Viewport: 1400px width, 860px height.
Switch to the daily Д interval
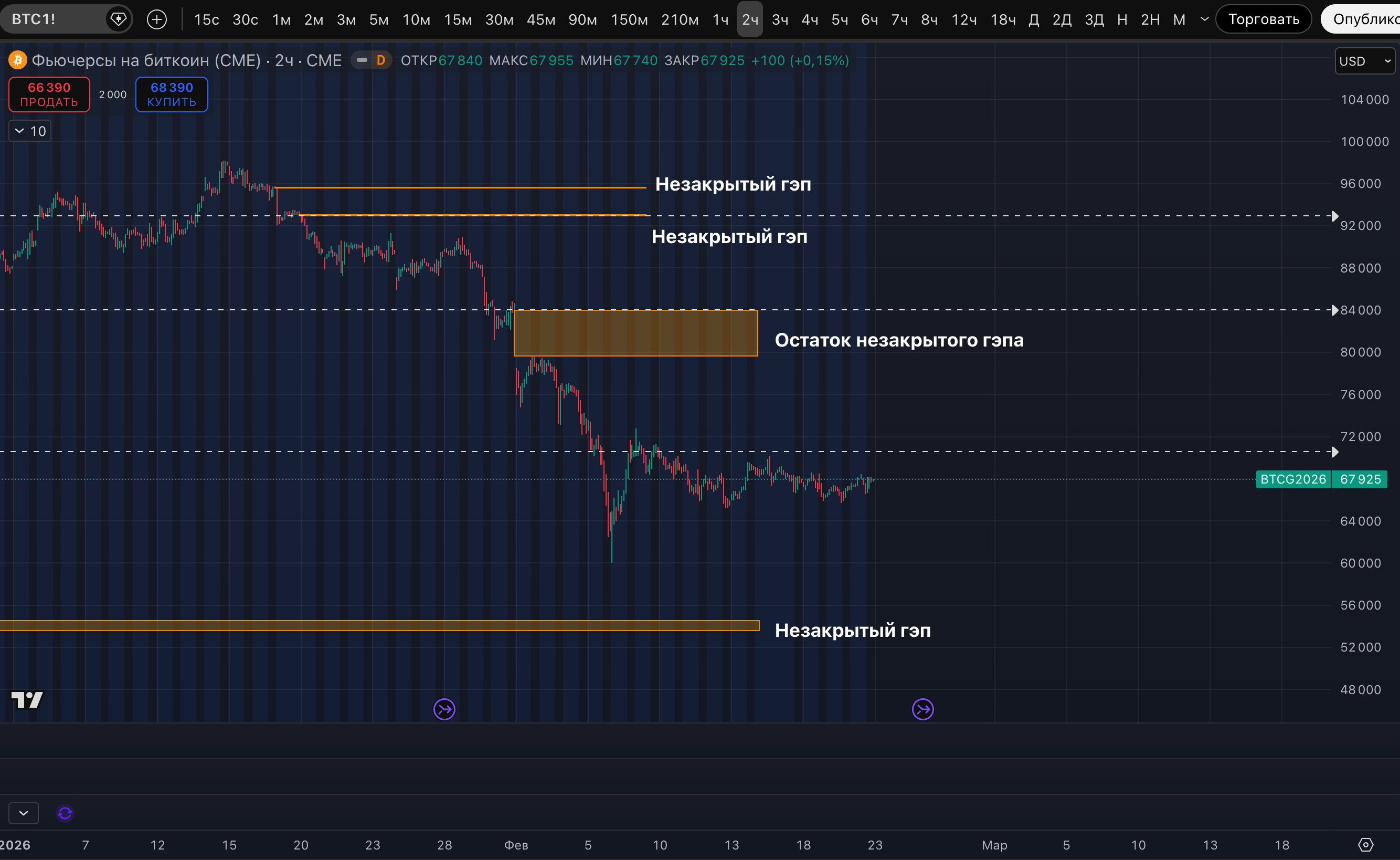coord(1034,19)
